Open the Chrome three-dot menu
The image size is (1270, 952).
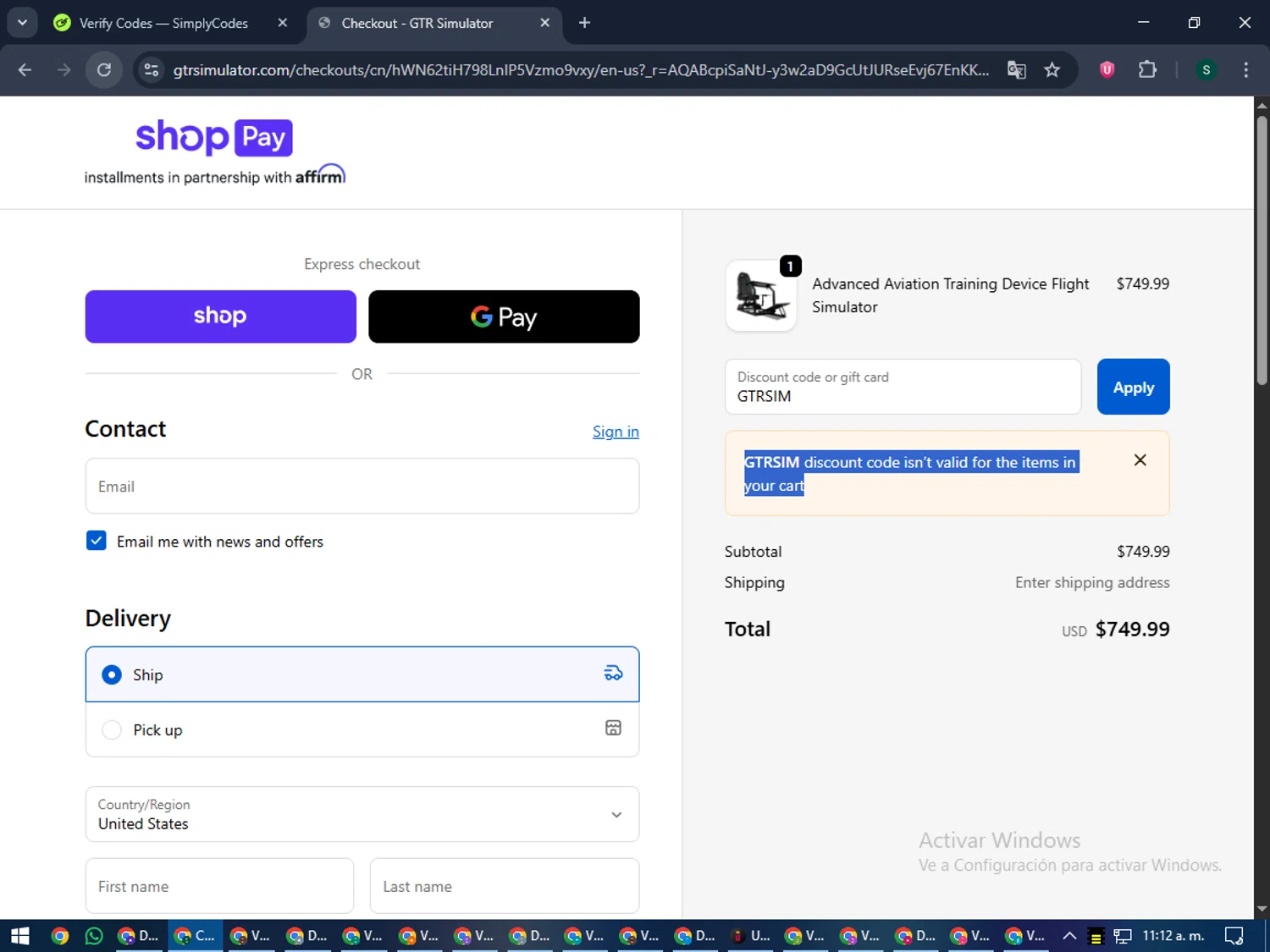[x=1245, y=70]
